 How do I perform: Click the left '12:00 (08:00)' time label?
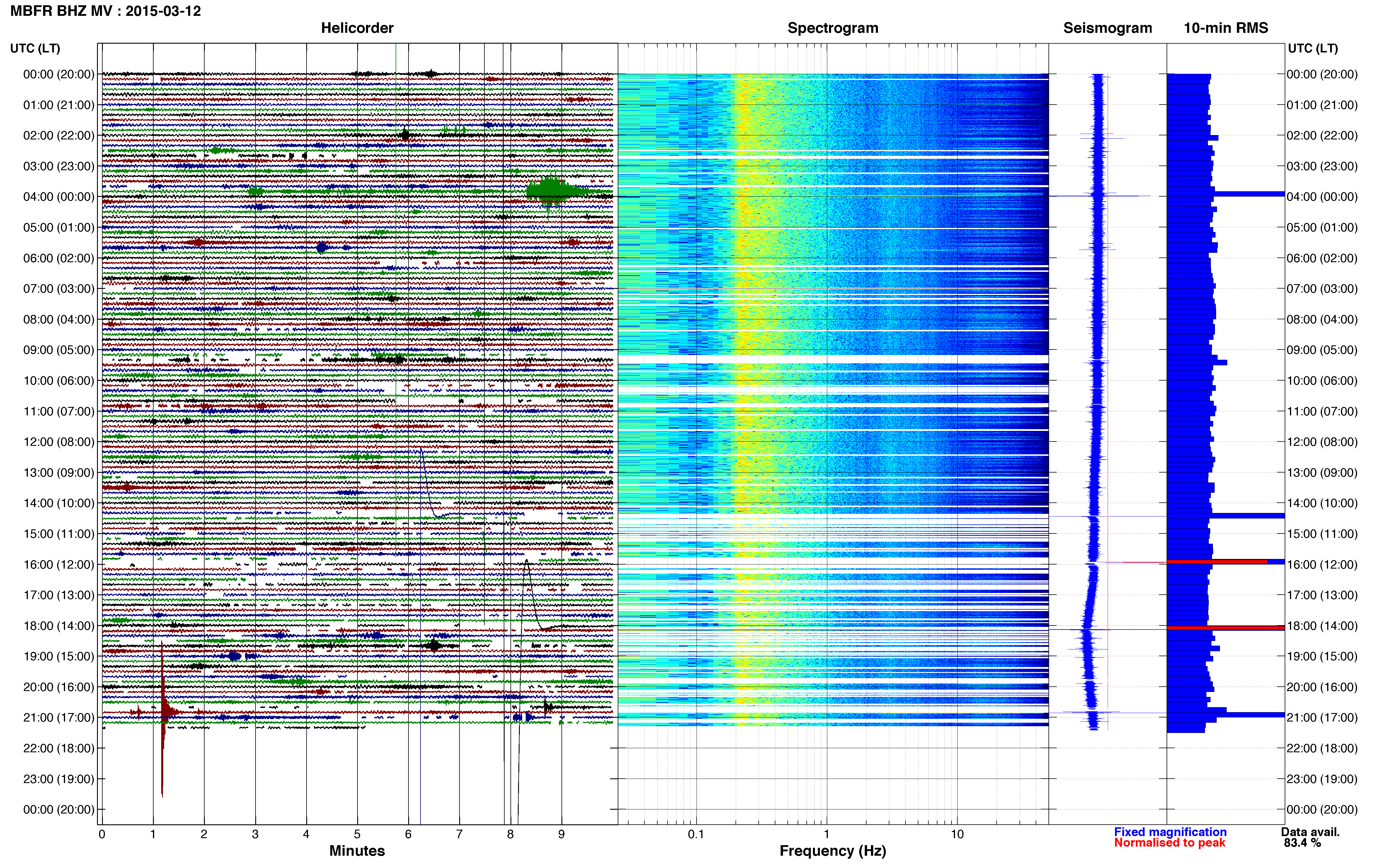pyautogui.click(x=59, y=442)
